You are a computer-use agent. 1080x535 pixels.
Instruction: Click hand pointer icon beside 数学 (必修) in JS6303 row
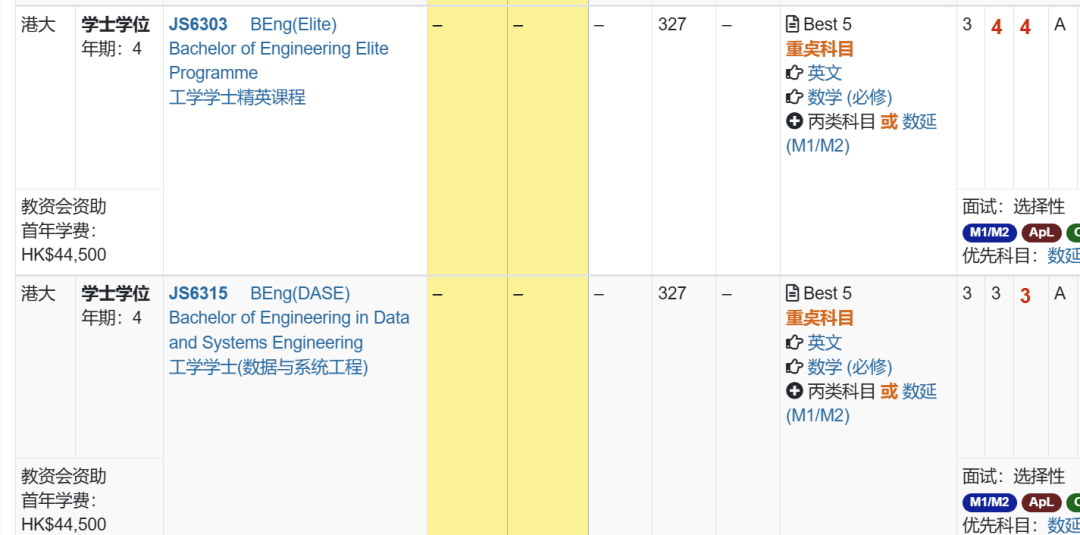pos(794,97)
